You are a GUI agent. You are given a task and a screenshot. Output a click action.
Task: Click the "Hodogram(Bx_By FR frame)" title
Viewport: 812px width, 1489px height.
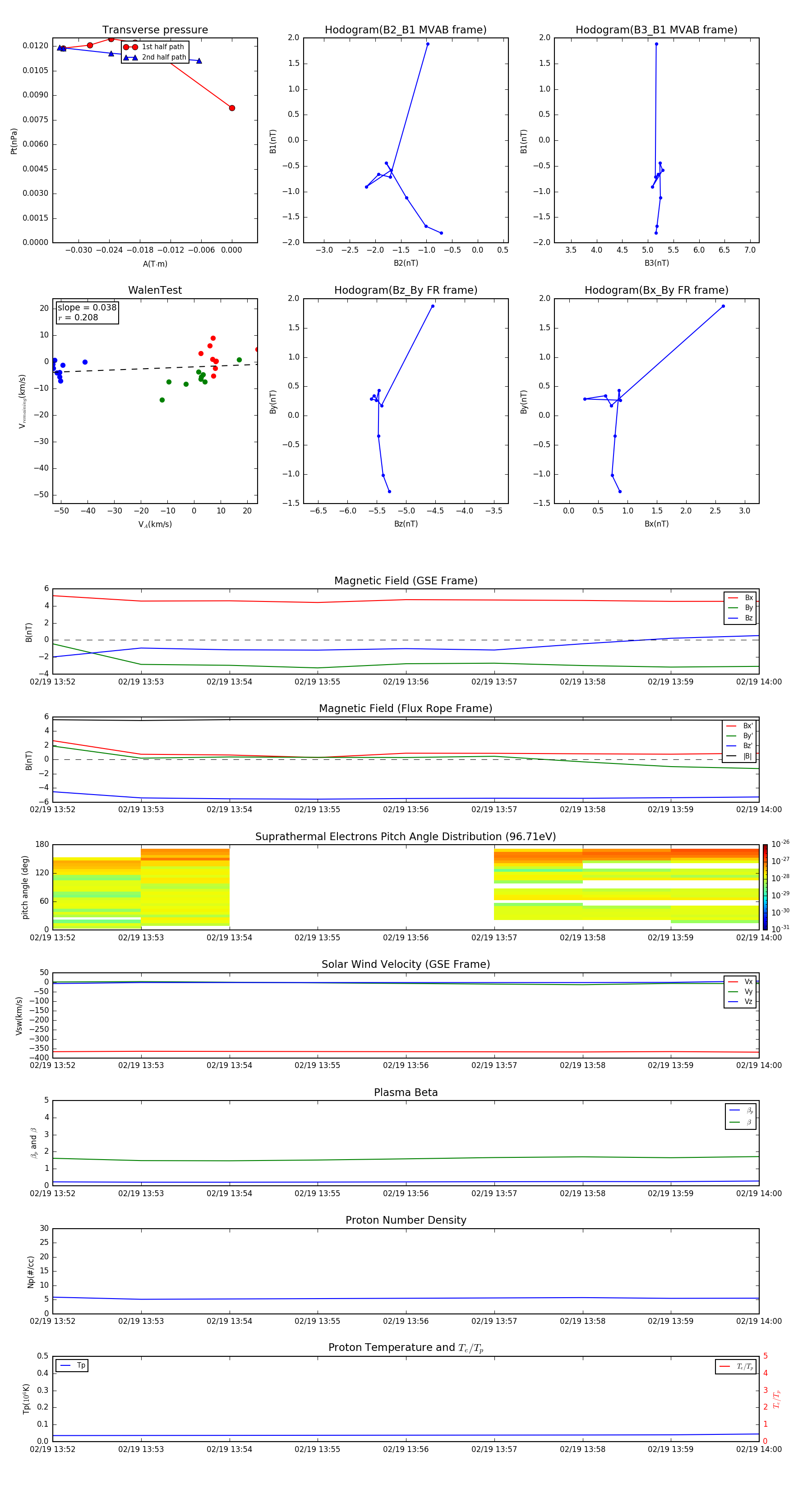[x=656, y=290]
